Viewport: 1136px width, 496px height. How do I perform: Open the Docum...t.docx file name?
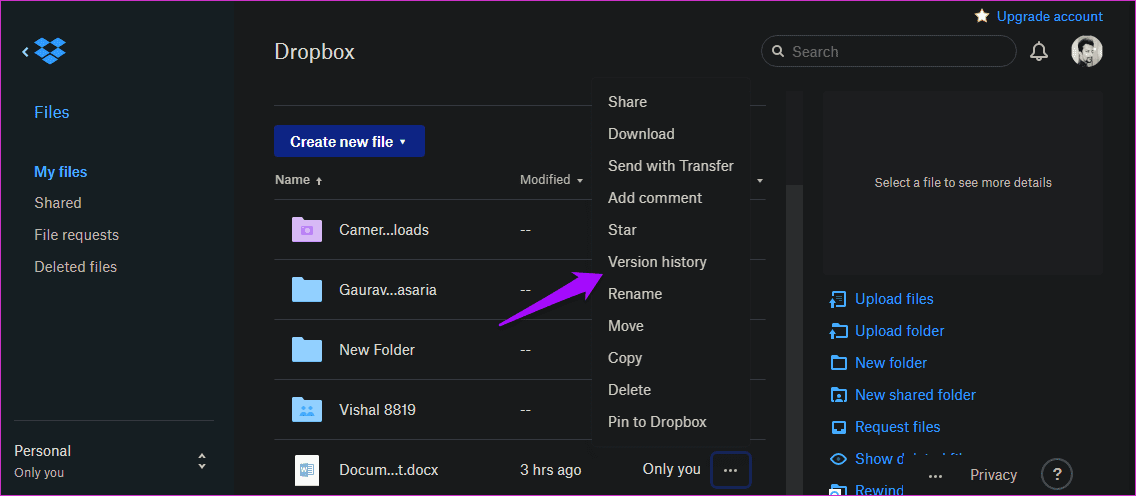pos(388,470)
